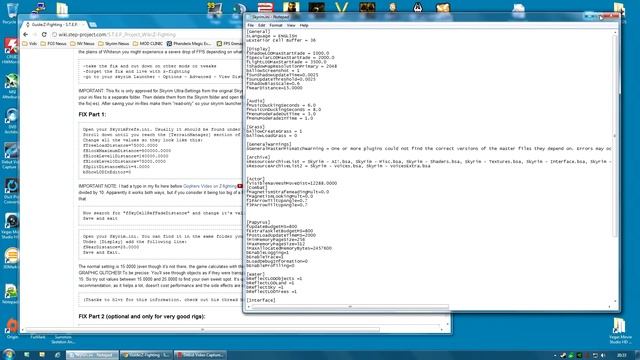The width and height of the screenshot is (640, 360).
Task: Open the first bookmark folder in Chrome's bookmarks bar
Action: click(30, 43)
